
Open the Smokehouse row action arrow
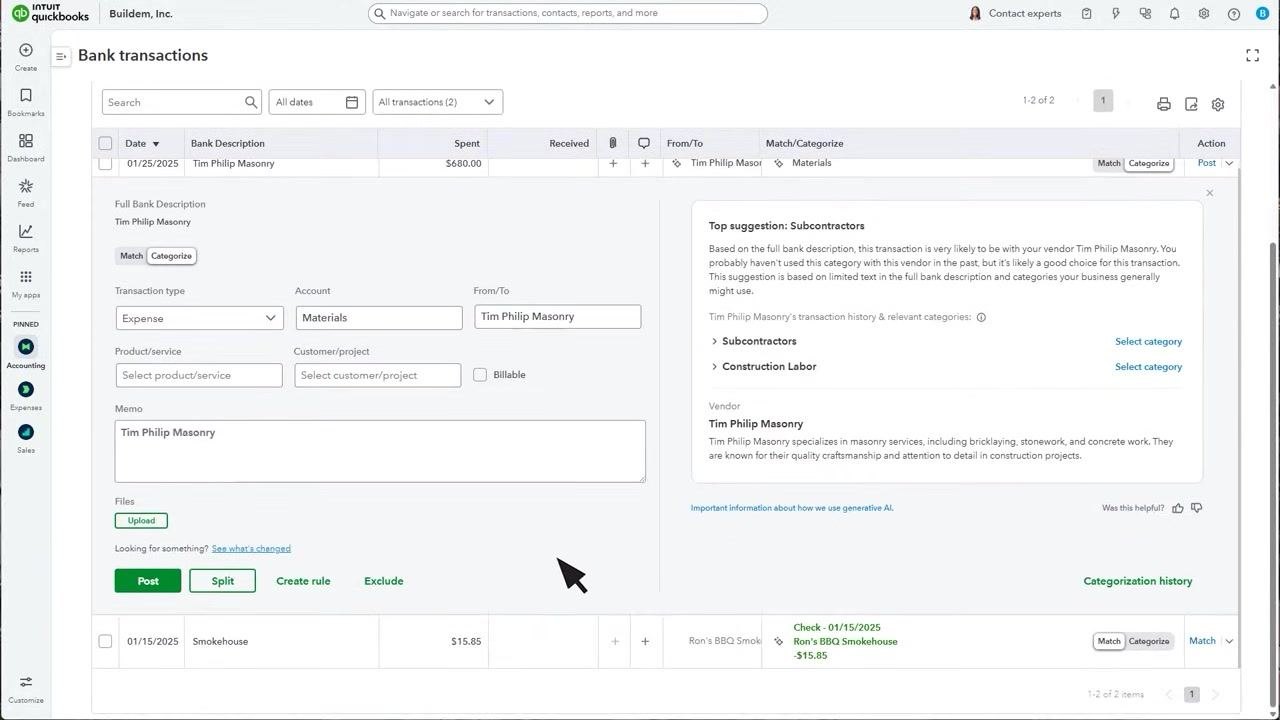point(1229,641)
